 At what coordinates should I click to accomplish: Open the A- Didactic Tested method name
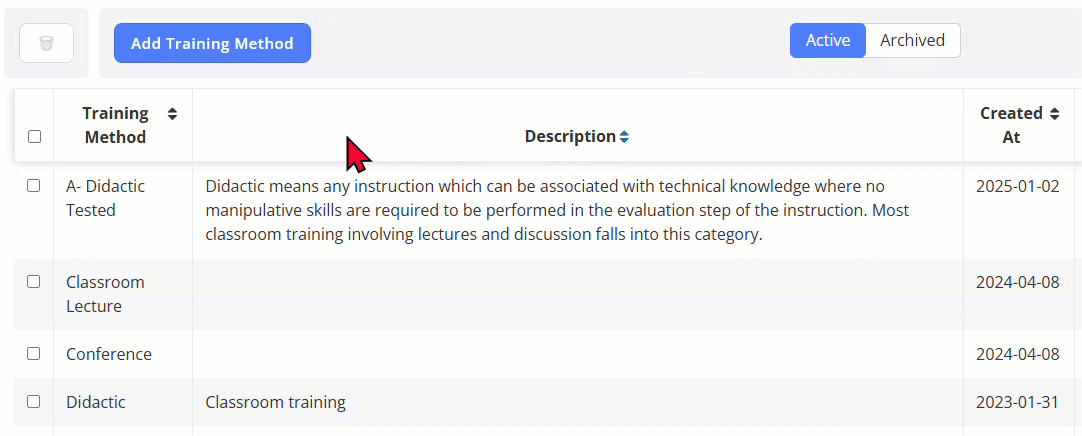pyautogui.click(x=105, y=198)
